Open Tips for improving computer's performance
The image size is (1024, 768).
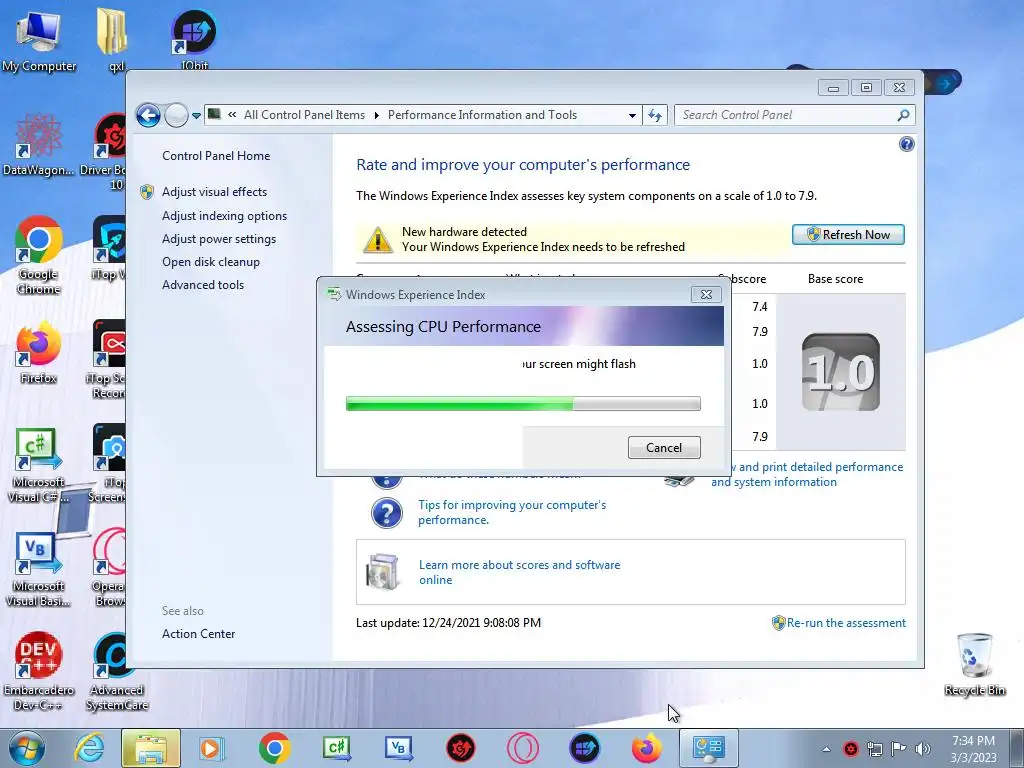click(512, 512)
